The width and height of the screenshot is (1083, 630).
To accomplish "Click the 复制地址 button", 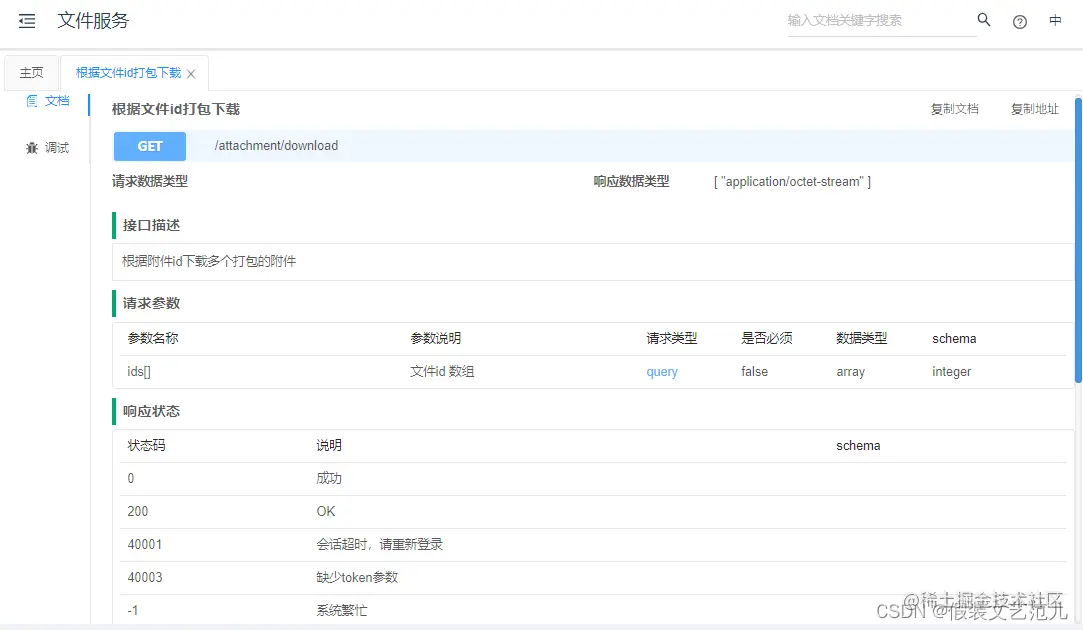I will pos(1034,109).
